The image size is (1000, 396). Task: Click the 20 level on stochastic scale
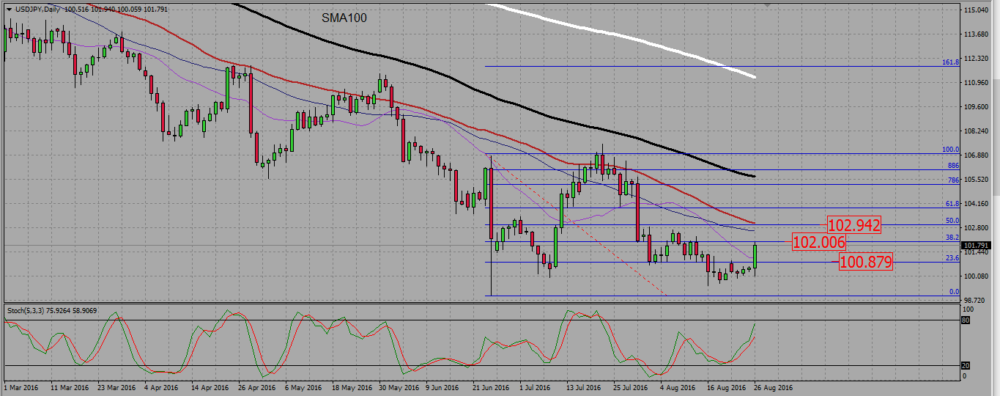(x=966, y=366)
